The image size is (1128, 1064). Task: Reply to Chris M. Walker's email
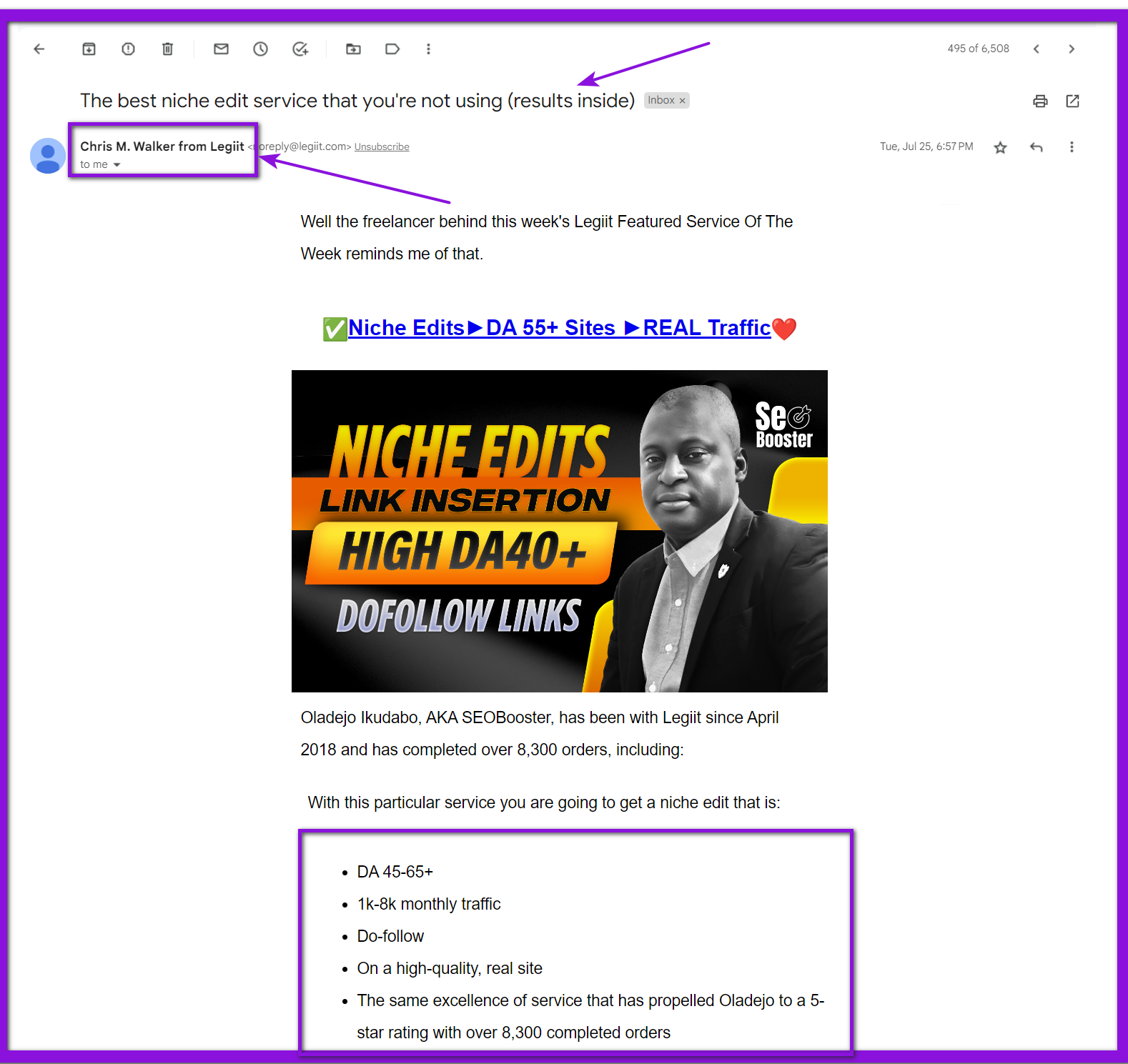1036,147
